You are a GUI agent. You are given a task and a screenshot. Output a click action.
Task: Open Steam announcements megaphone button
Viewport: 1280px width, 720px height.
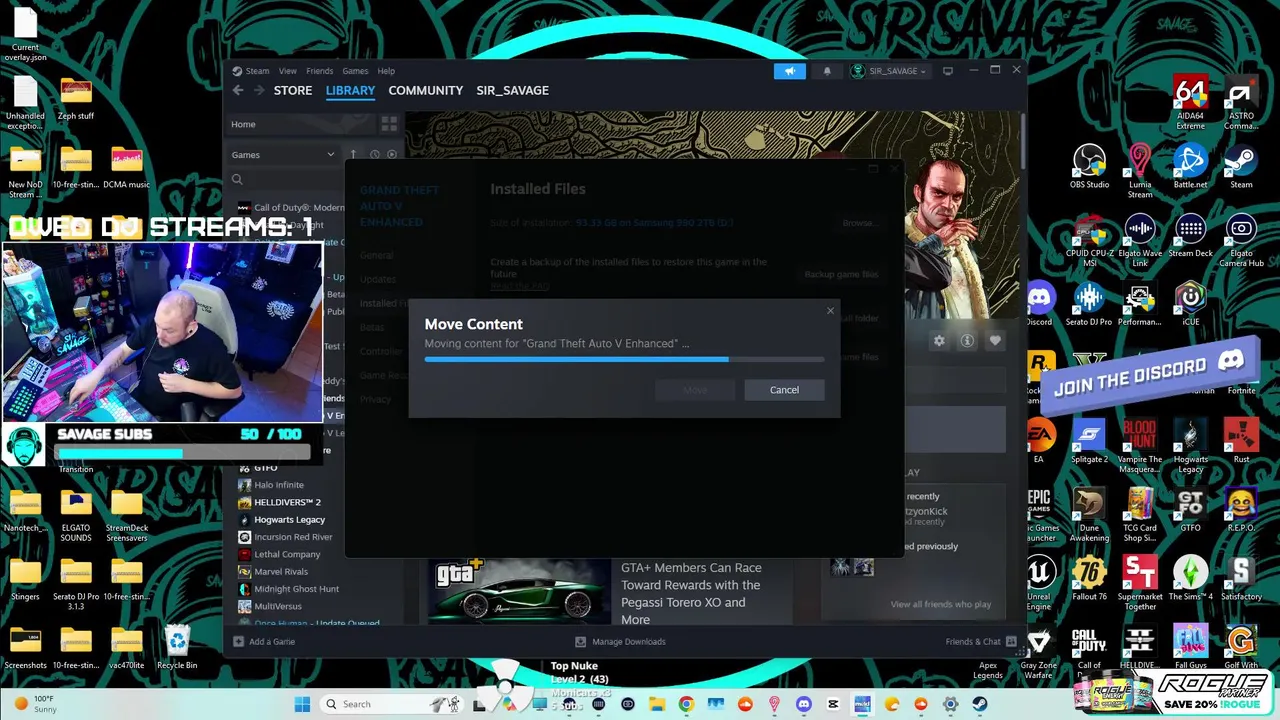[789, 71]
